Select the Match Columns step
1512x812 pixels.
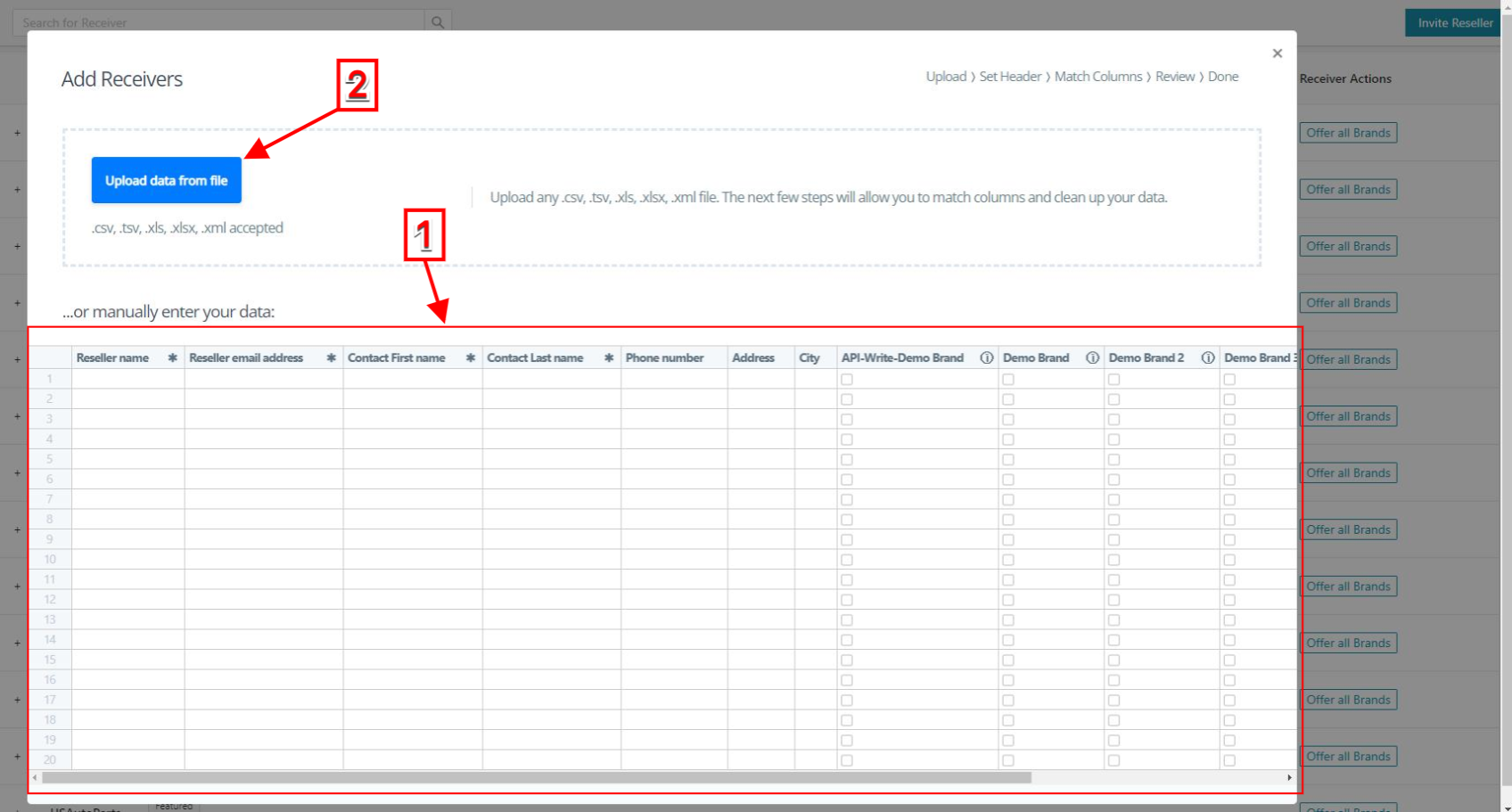pos(1098,77)
